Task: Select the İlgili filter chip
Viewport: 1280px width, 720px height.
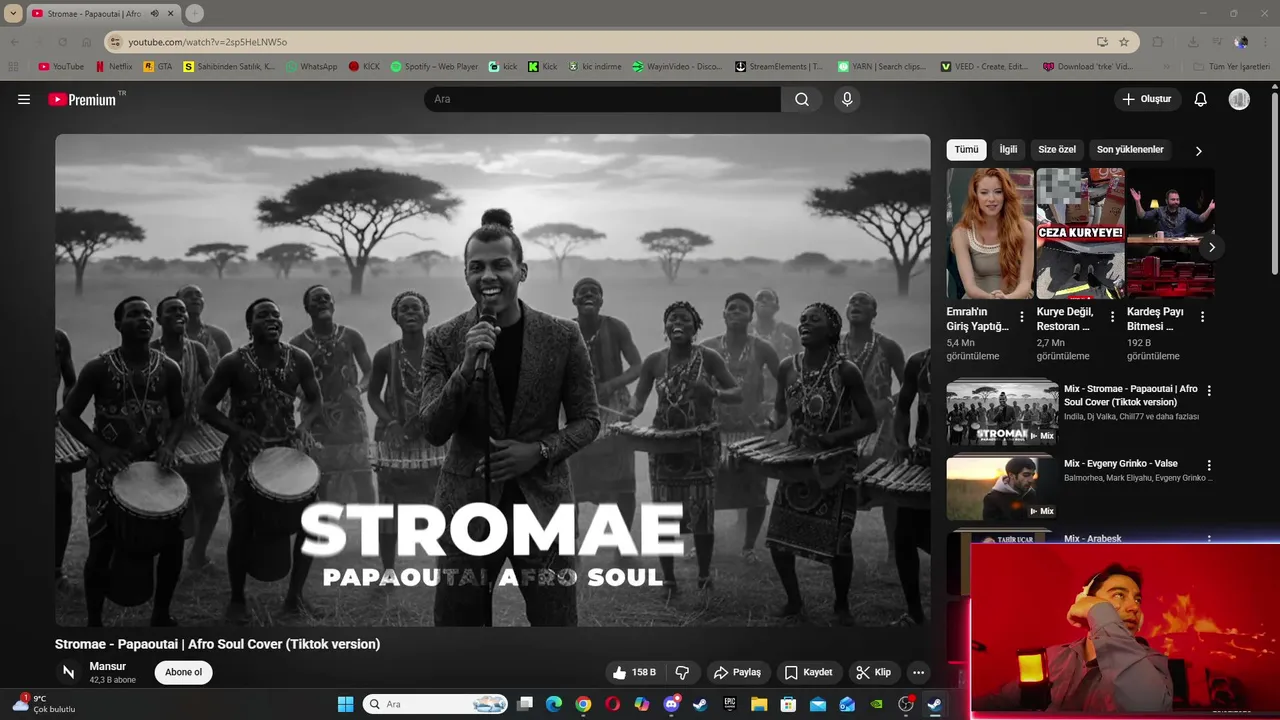Action: [x=1008, y=150]
